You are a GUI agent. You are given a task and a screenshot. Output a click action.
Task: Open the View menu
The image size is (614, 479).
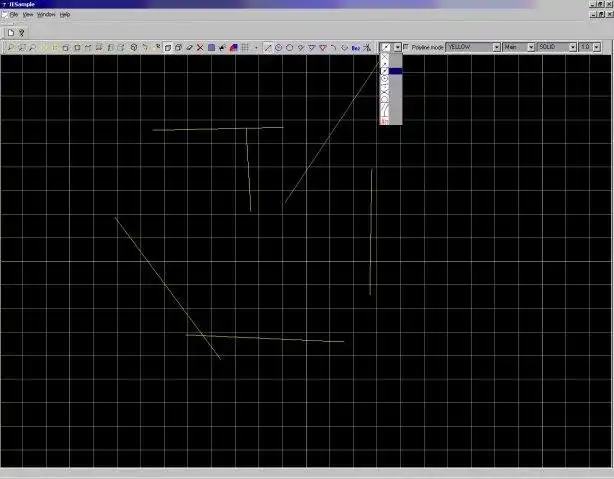[28, 14]
